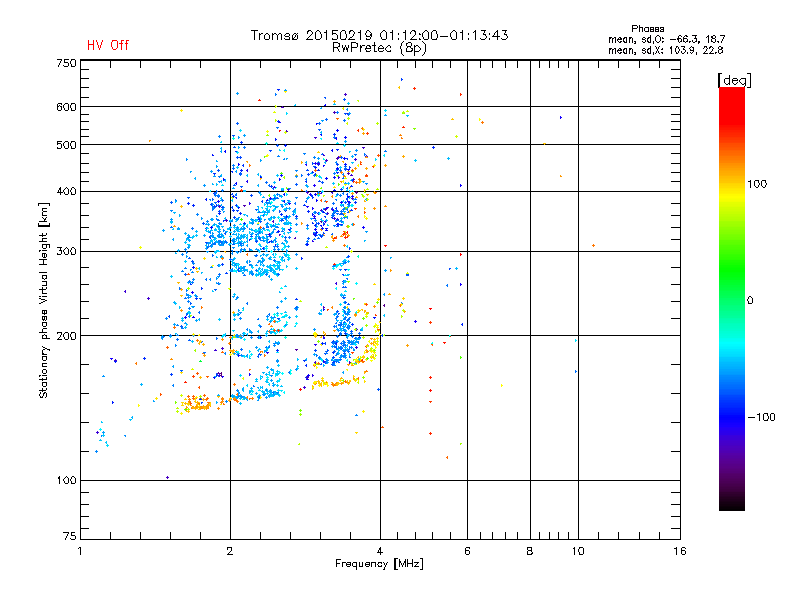Click the y-axis '75' tick label
800x600 pixels.
(x=70, y=536)
